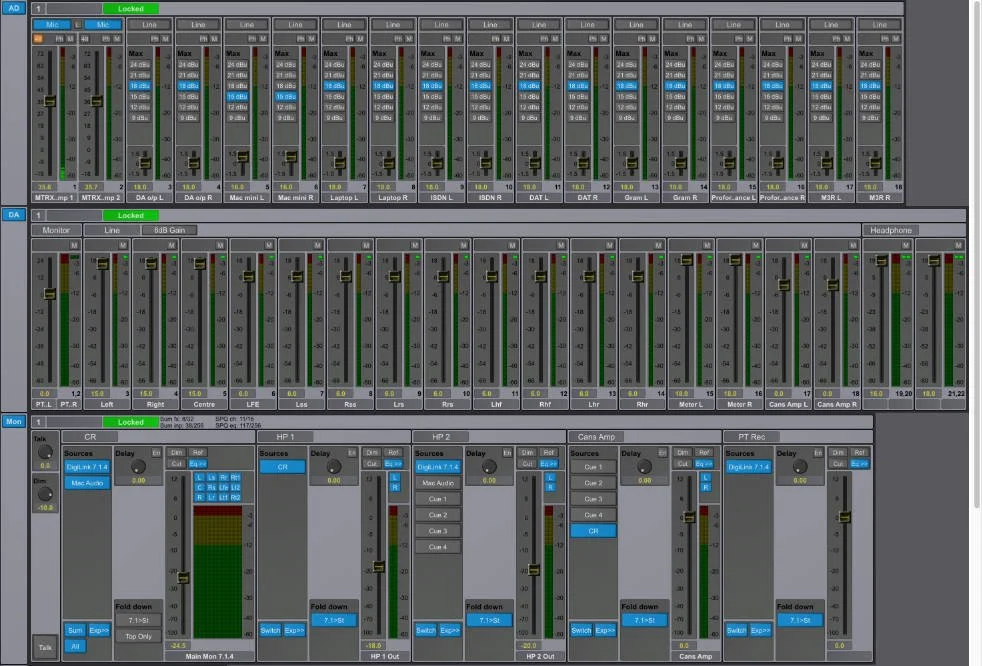982x666 pixels.
Task: Select the Cue 1 source in HP 2
Action: click(x=438, y=499)
